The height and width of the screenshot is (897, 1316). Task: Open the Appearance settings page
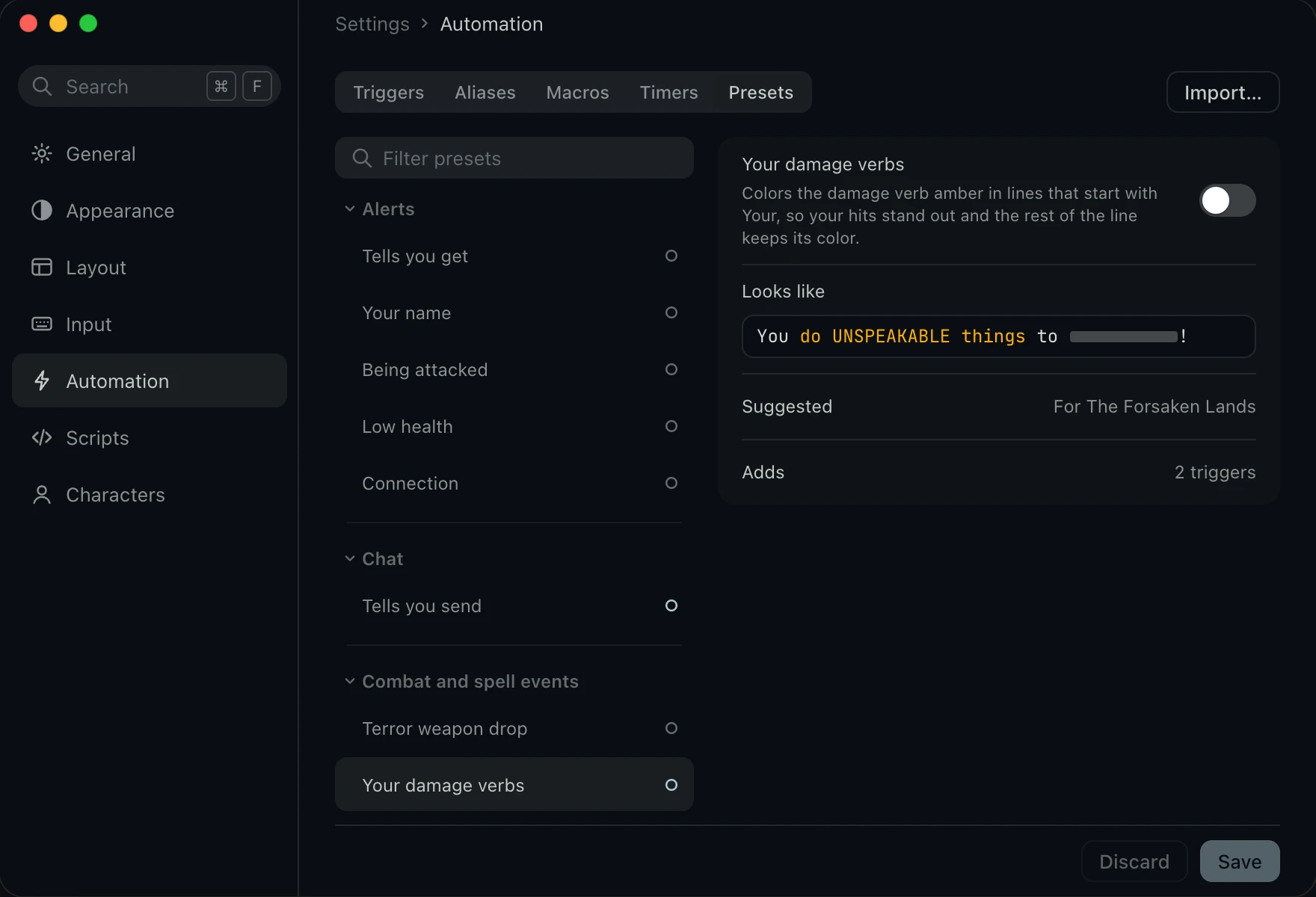pos(150,210)
